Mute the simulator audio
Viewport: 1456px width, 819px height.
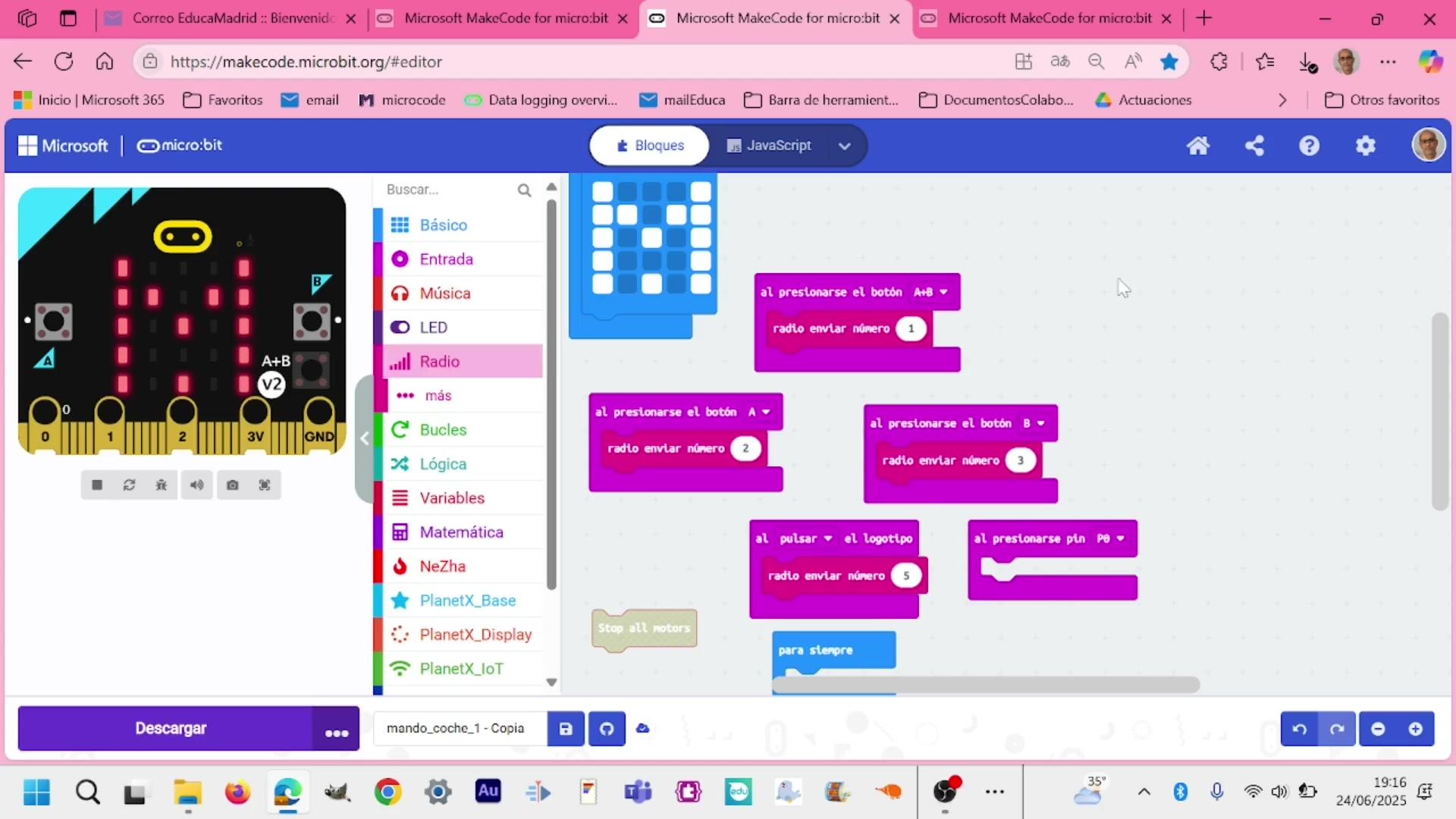[x=196, y=485]
